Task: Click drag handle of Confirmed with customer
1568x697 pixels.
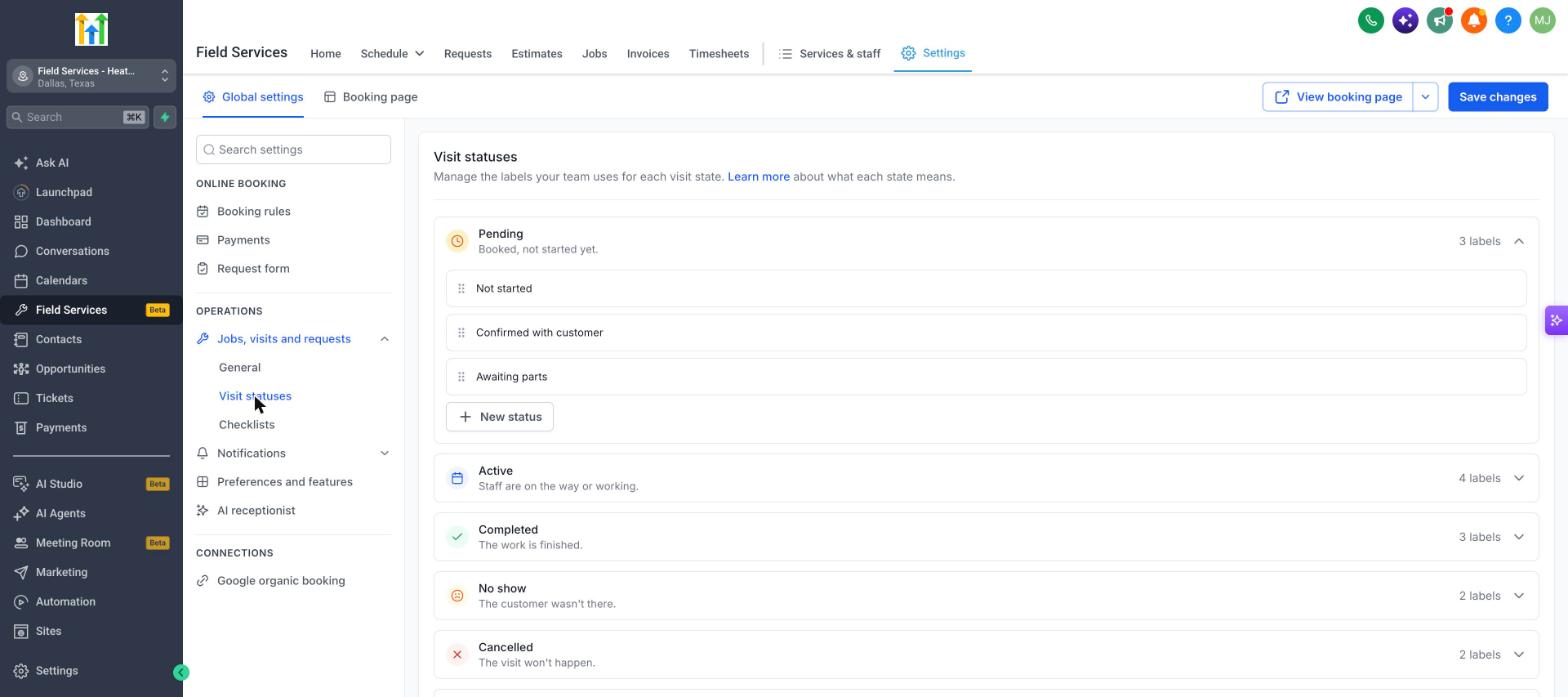Action: [461, 333]
